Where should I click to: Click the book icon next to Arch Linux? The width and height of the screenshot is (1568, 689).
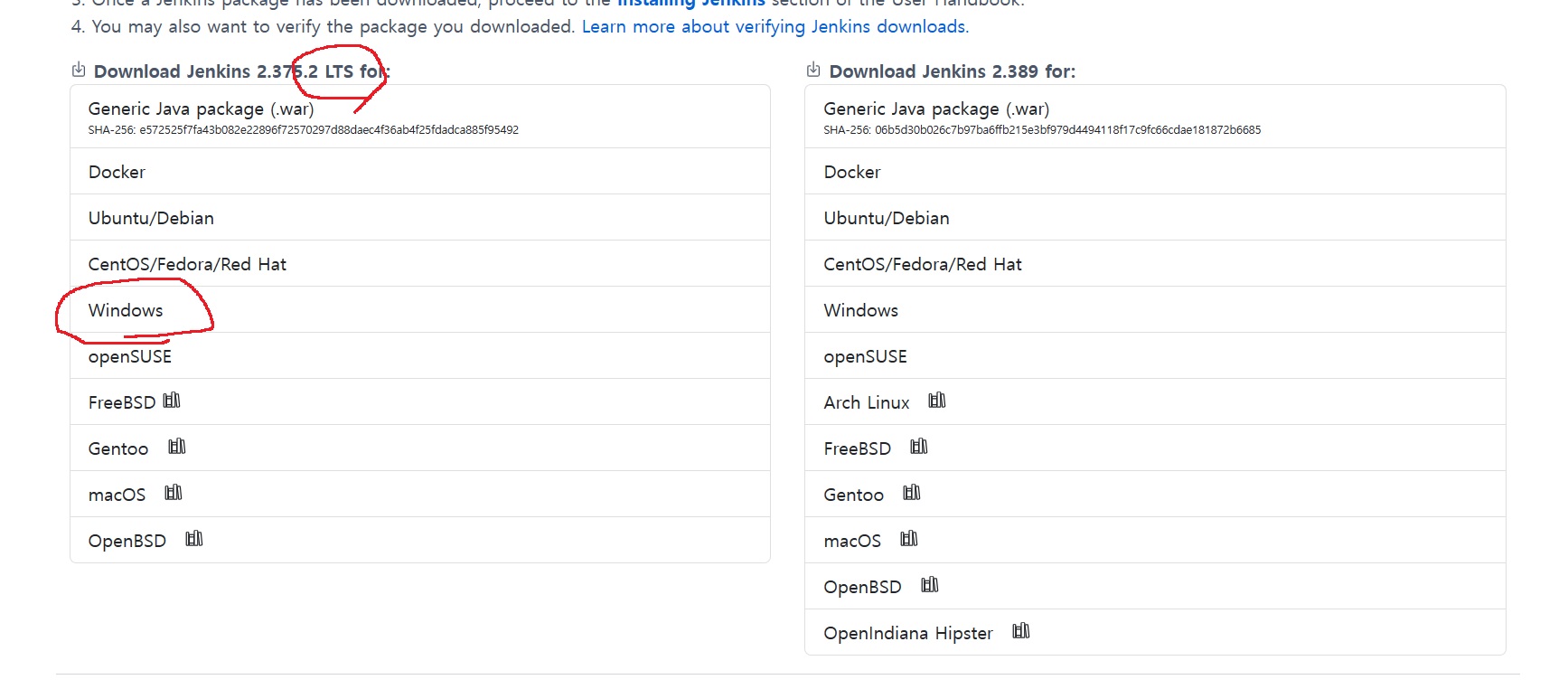pos(937,401)
